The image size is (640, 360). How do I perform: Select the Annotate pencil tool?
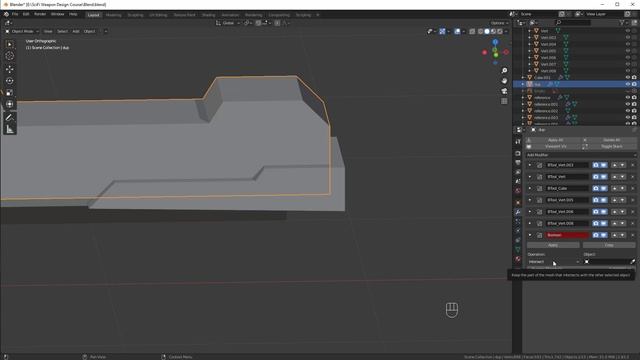click(x=10, y=118)
